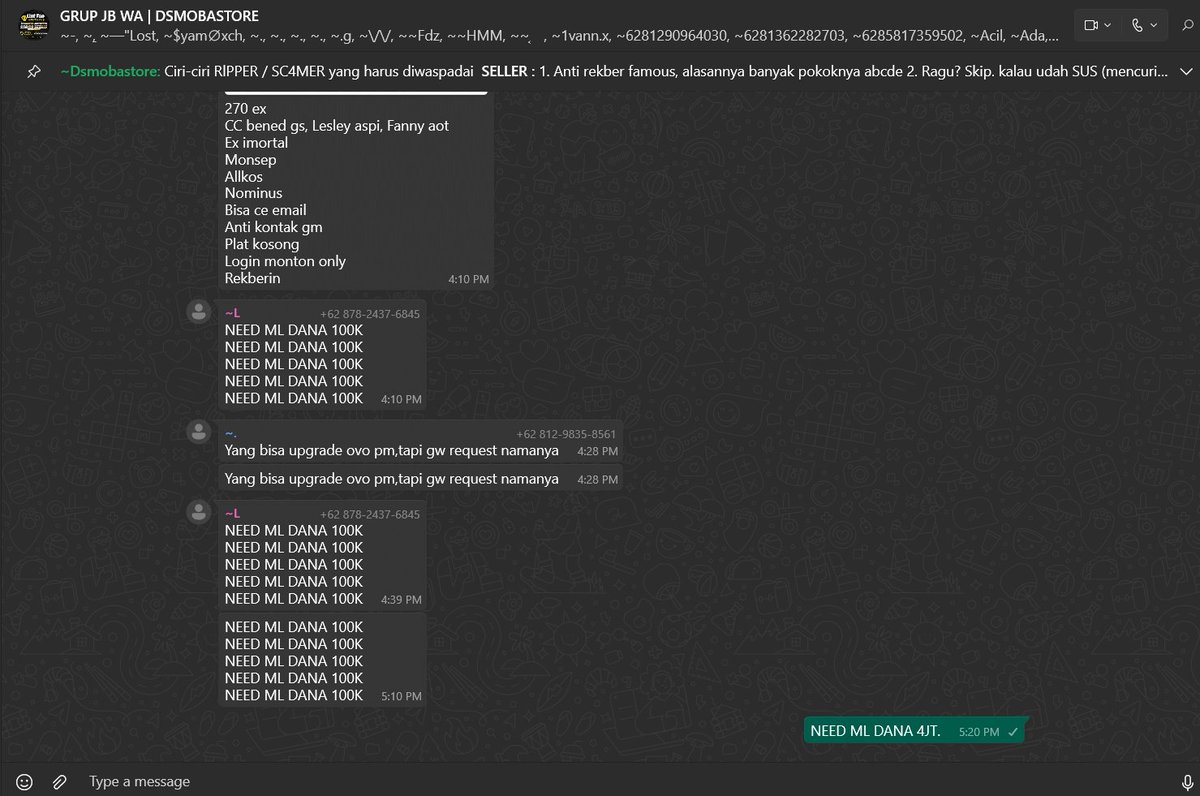Focus the Type a message field
The width and height of the screenshot is (1200, 796).
pos(620,781)
